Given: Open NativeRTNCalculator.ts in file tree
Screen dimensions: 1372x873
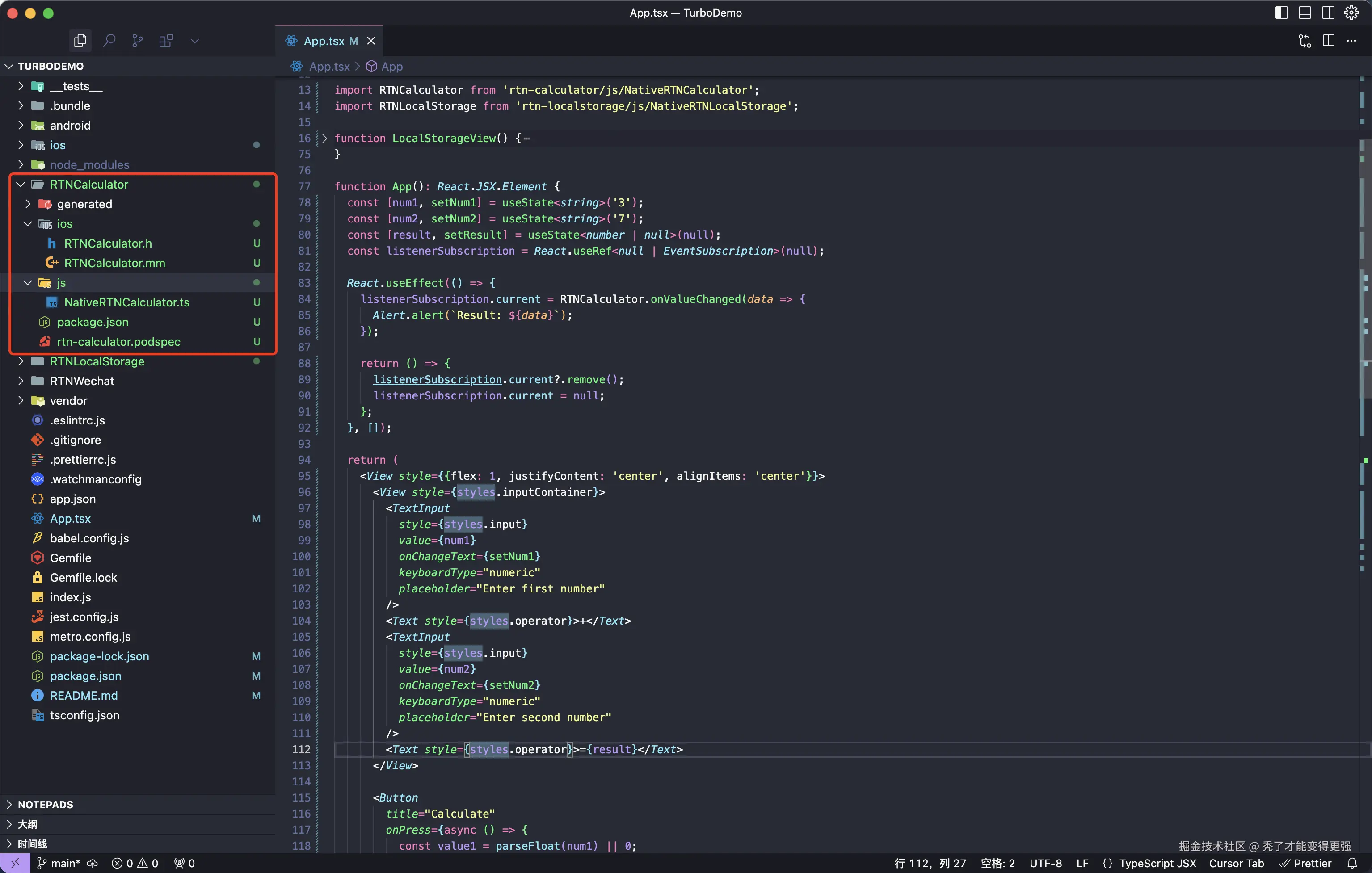Looking at the screenshot, I should pos(126,302).
